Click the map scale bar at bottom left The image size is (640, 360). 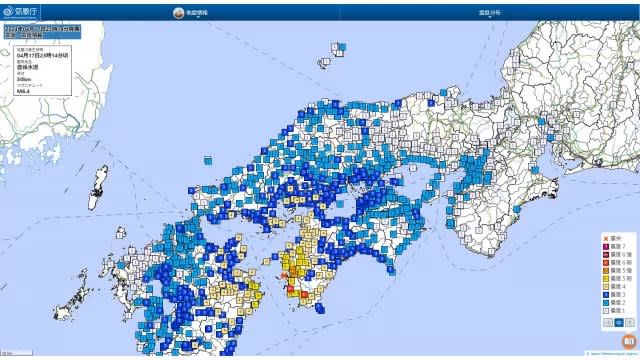16,353
